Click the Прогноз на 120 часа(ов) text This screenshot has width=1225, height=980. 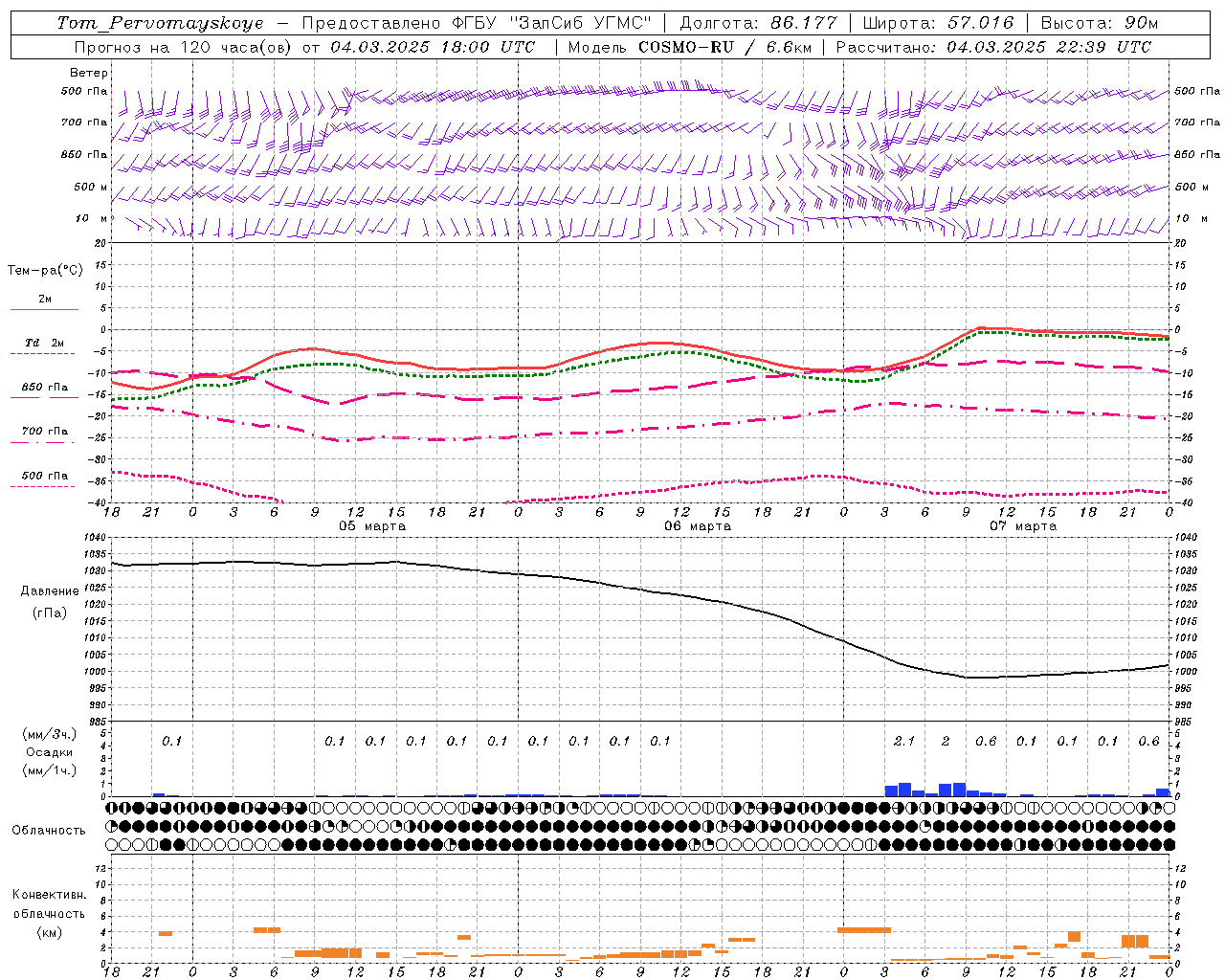click(184, 47)
